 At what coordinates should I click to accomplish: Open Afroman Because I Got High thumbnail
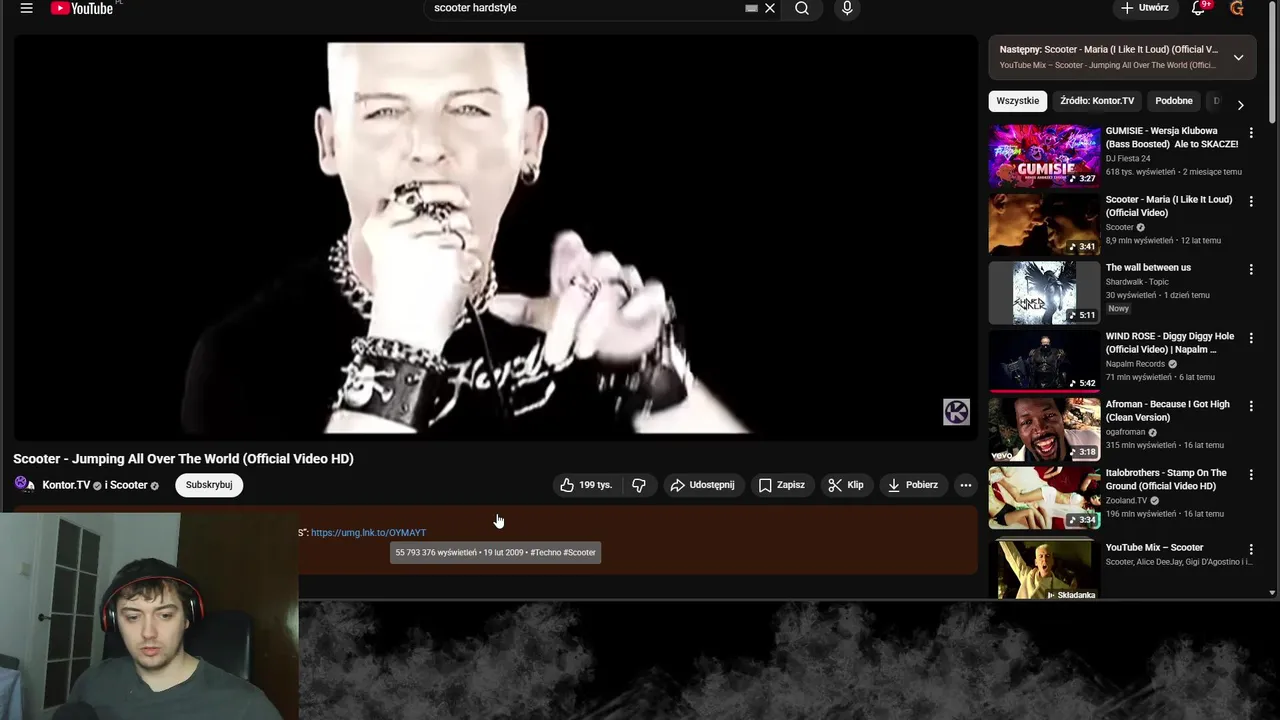pyautogui.click(x=1044, y=429)
